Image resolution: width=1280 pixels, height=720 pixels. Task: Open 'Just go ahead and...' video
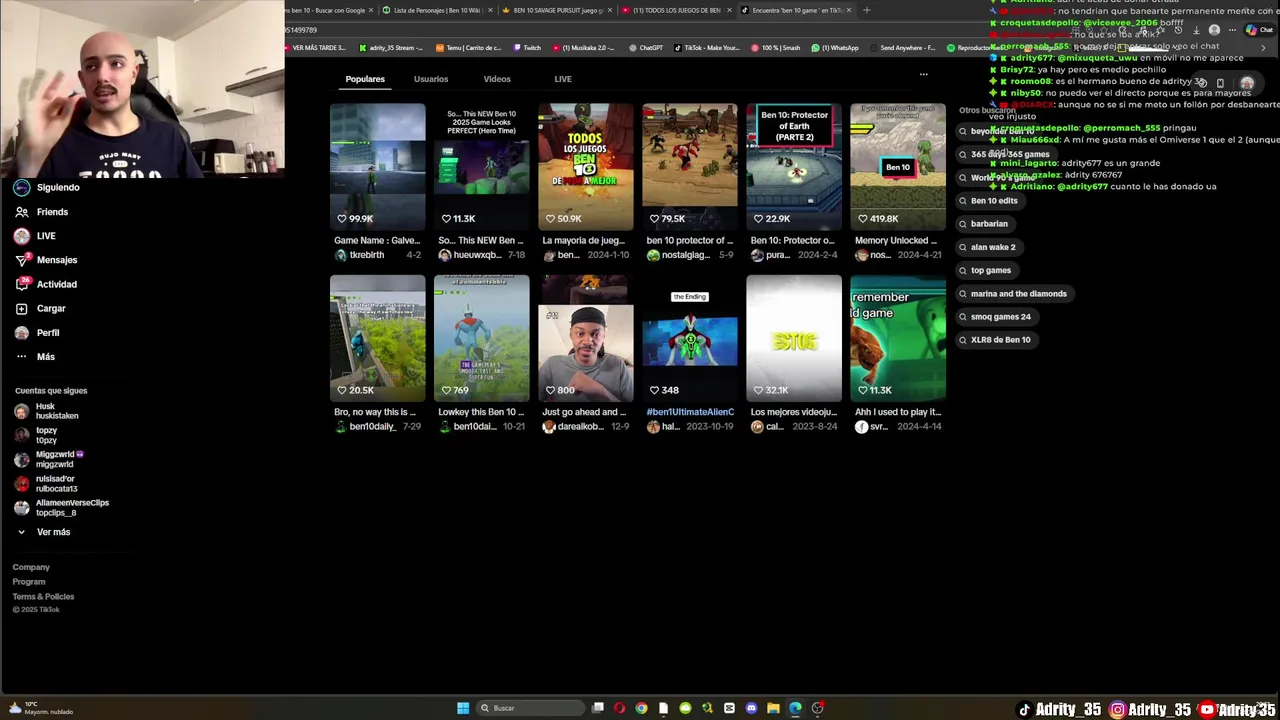[586, 339]
